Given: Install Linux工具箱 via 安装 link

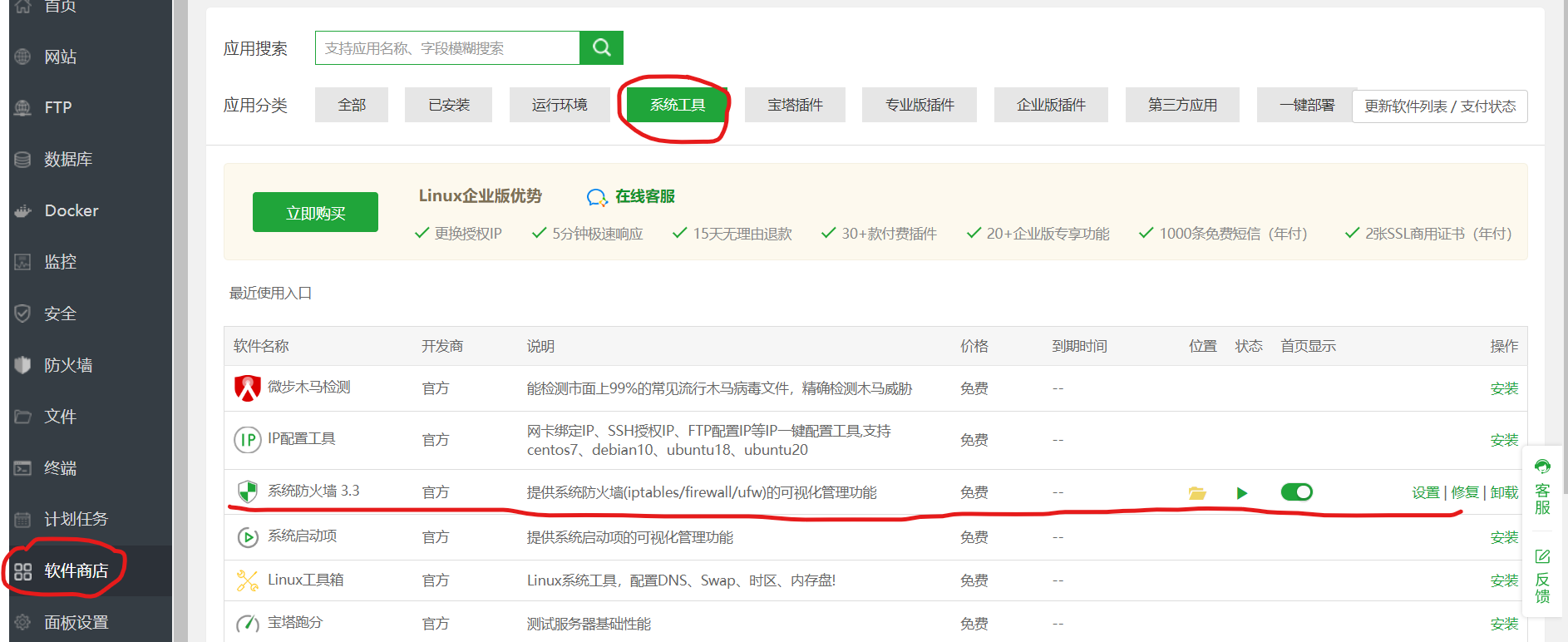Looking at the screenshot, I should (1504, 580).
